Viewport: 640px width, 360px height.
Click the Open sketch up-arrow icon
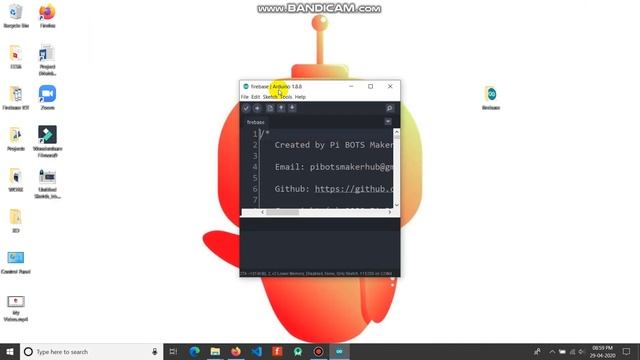click(x=281, y=108)
